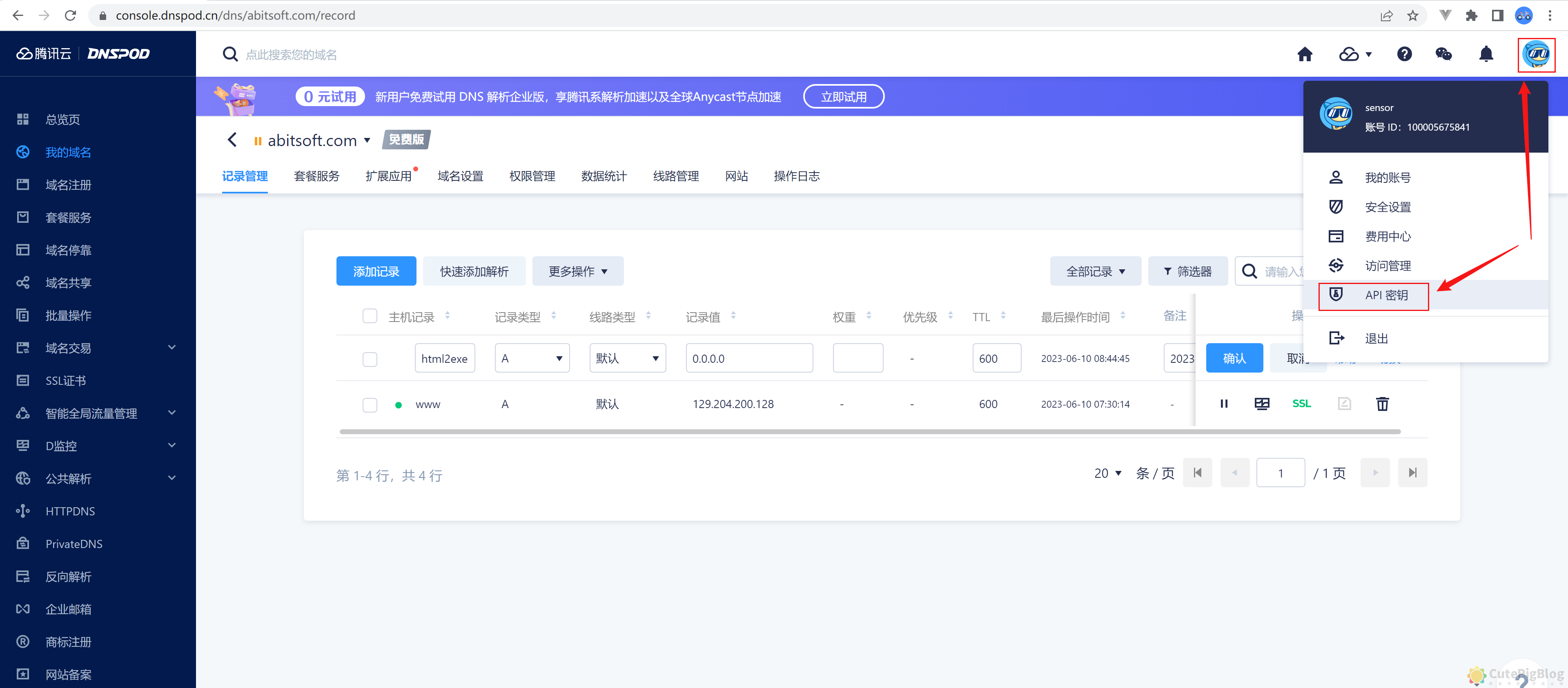The width and height of the screenshot is (1568, 688).
Task: Open the help question mark icon
Action: (x=1404, y=54)
